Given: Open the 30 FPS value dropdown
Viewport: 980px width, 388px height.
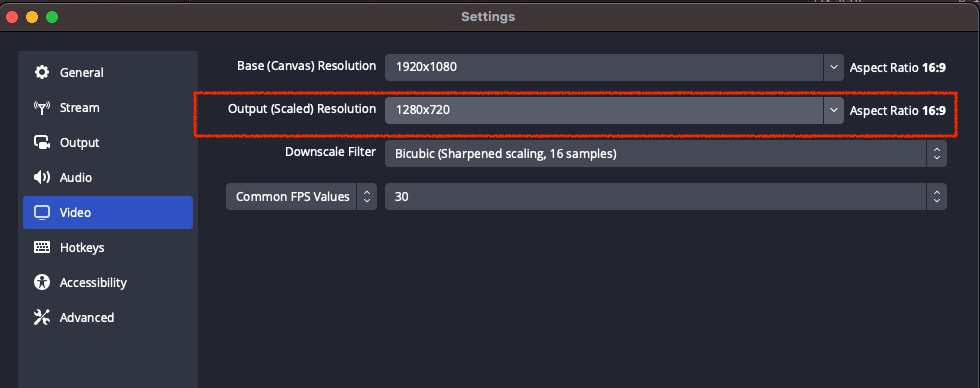Looking at the screenshot, I should [x=666, y=197].
